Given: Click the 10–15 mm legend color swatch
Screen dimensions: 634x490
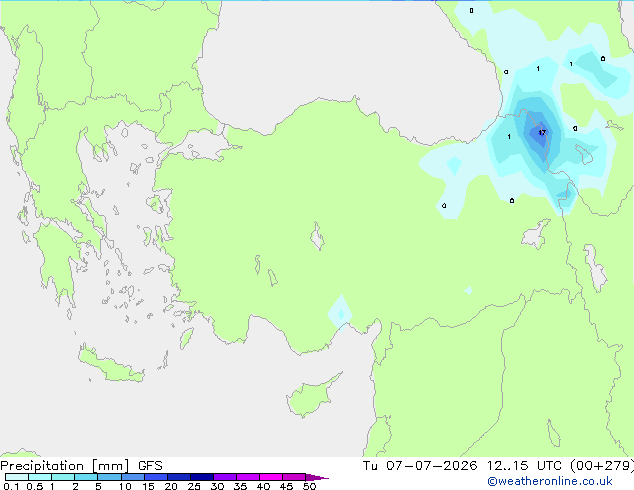Looking at the screenshot, I should coord(133,477).
